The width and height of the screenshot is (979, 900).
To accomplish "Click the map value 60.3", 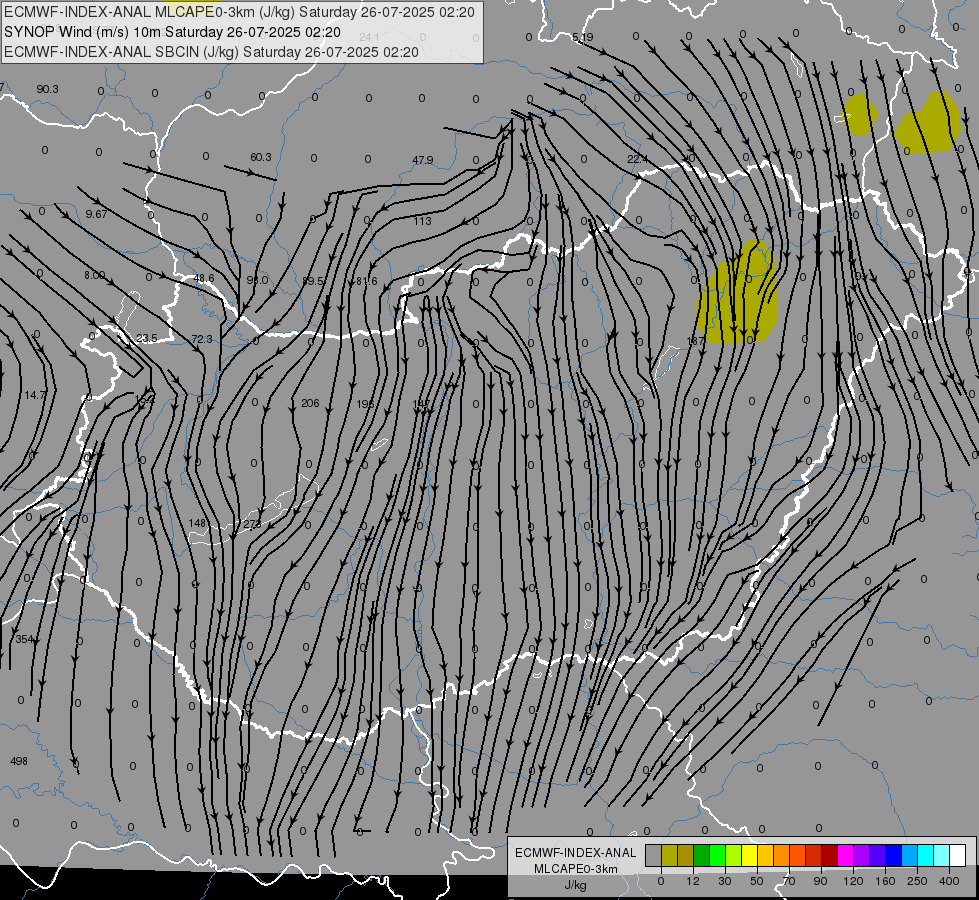I will 261,157.
